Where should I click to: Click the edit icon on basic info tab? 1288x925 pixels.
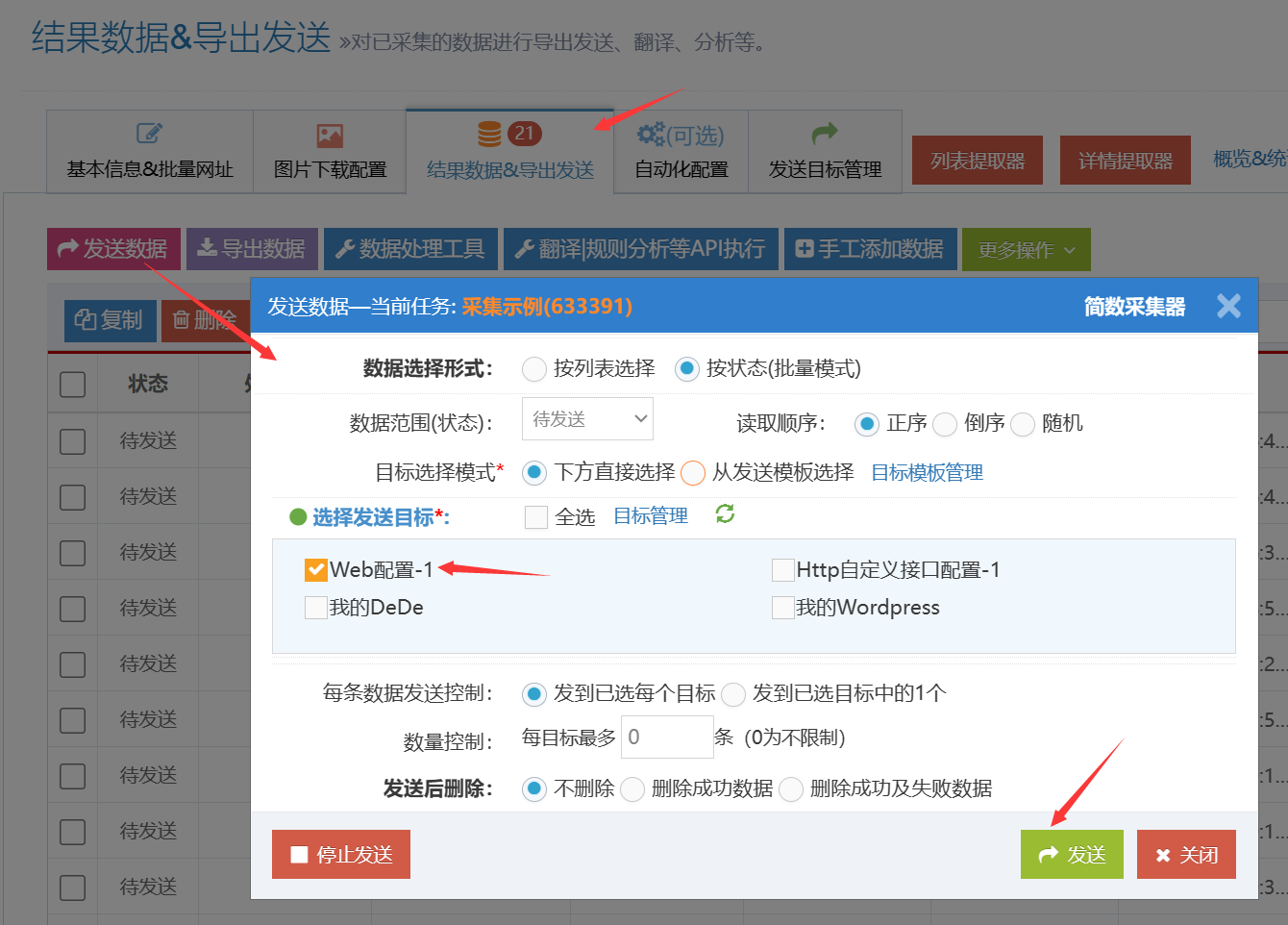pyautogui.click(x=149, y=134)
